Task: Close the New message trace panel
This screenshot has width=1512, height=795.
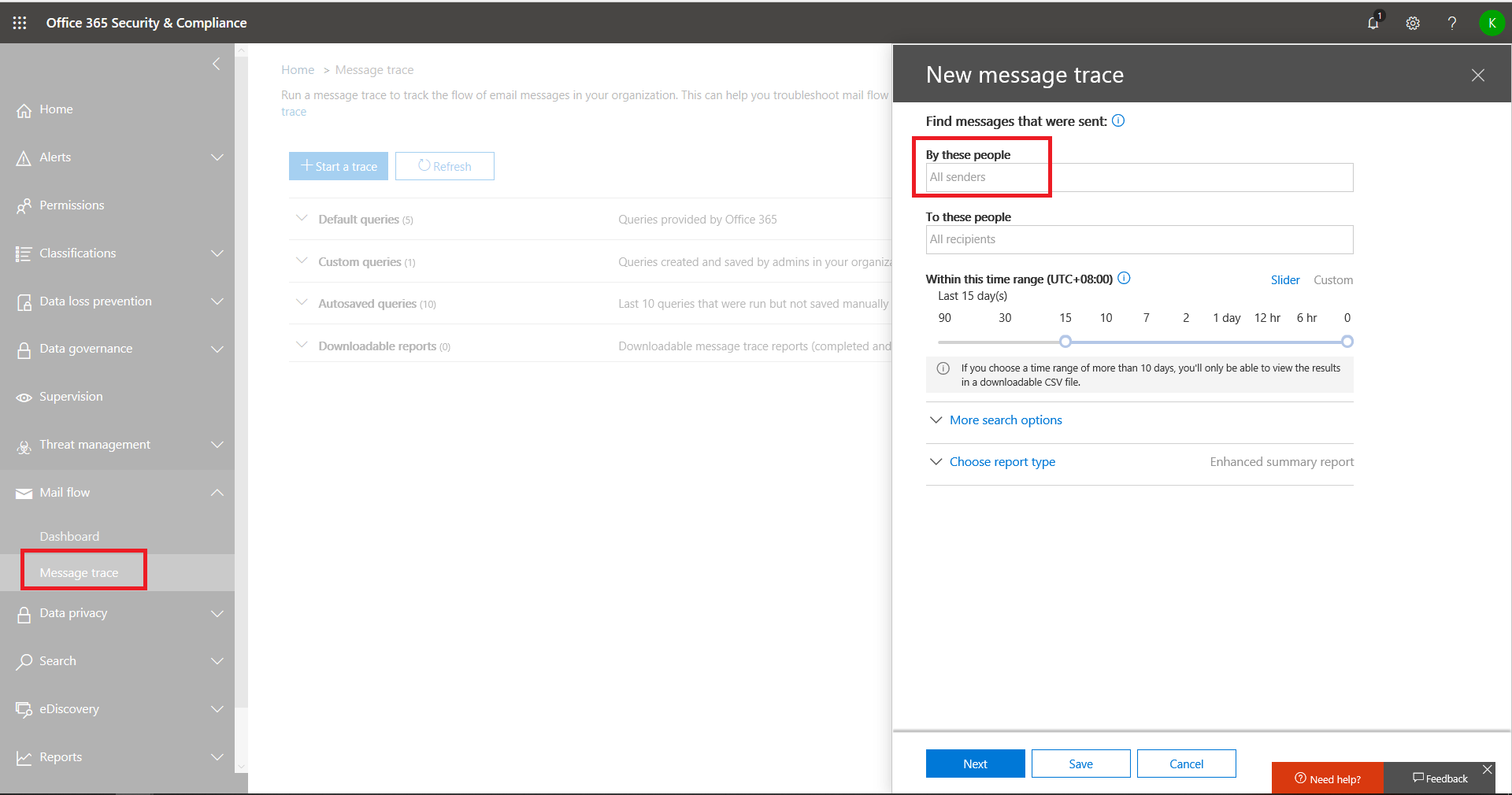Action: coord(1478,75)
